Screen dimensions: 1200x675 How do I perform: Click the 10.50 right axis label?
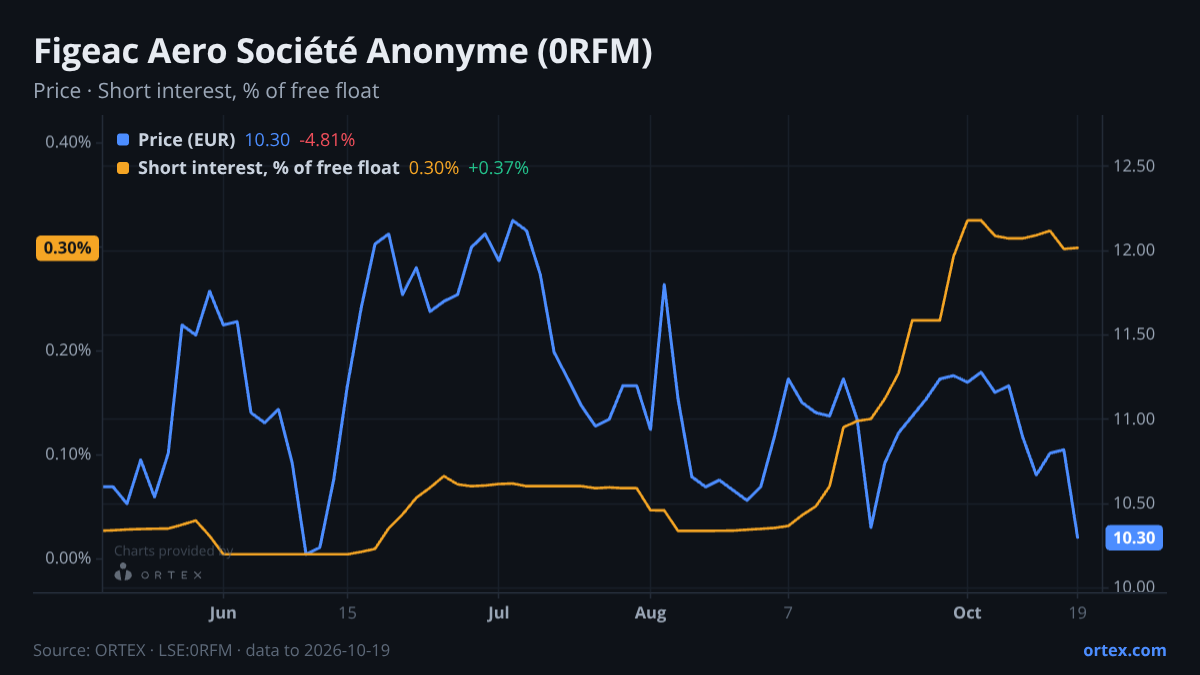[x=1134, y=503]
